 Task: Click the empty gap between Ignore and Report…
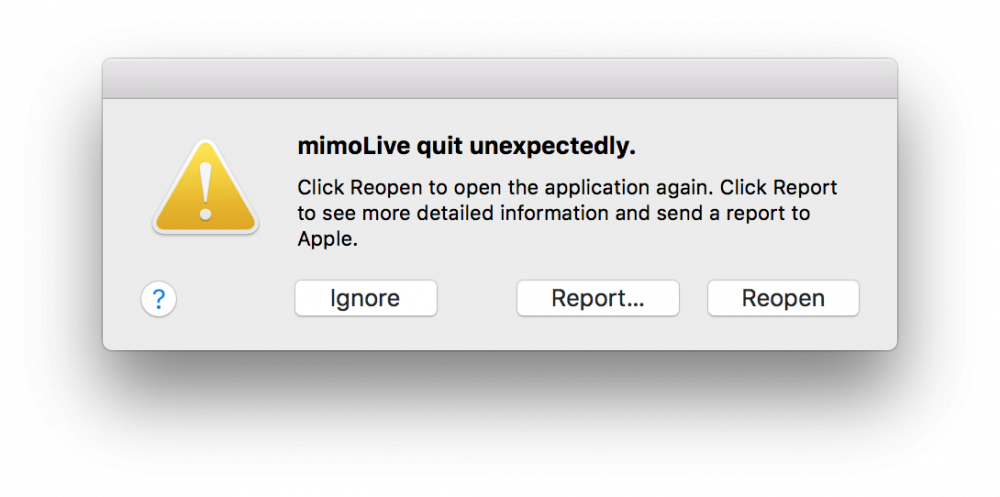tap(477, 298)
